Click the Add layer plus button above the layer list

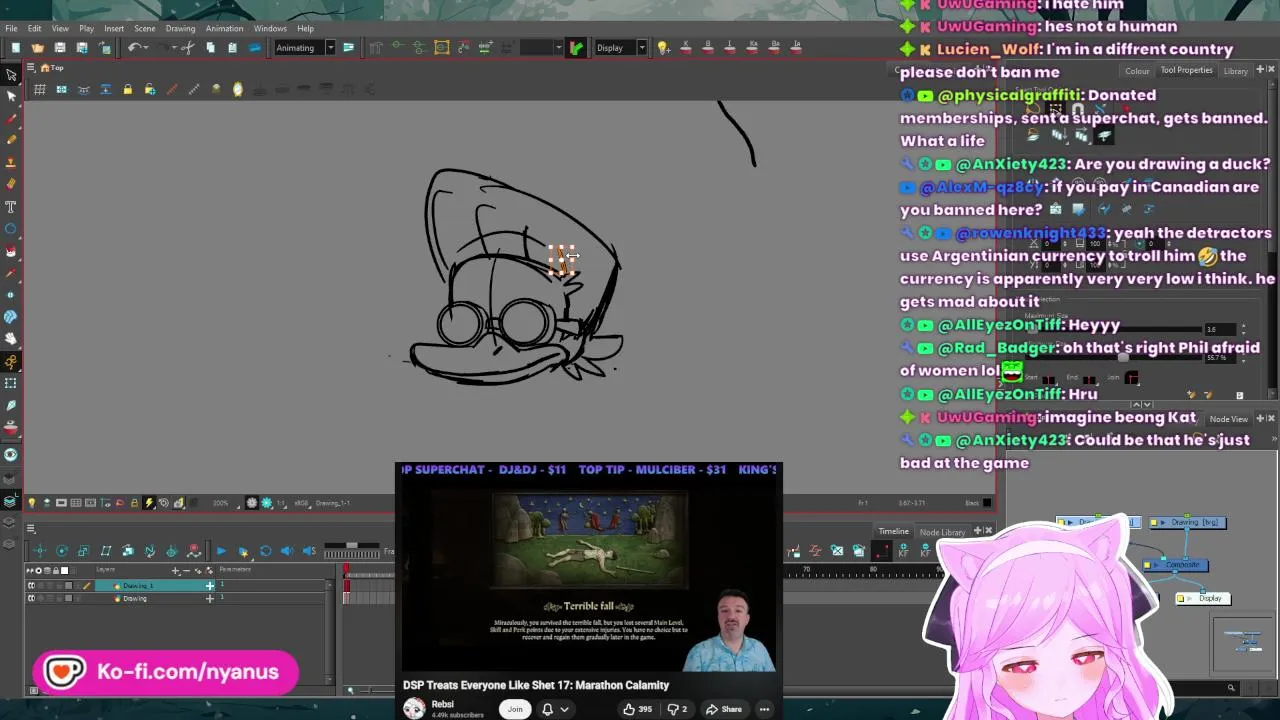pyautogui.click(x=176, y=571)
